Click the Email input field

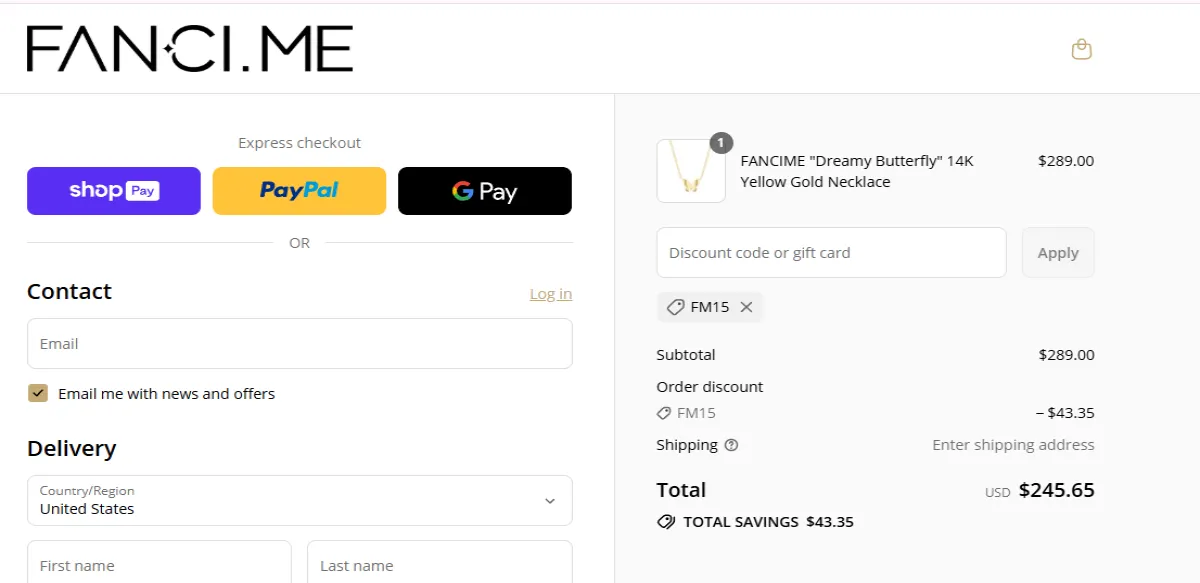tap(299, 343)
